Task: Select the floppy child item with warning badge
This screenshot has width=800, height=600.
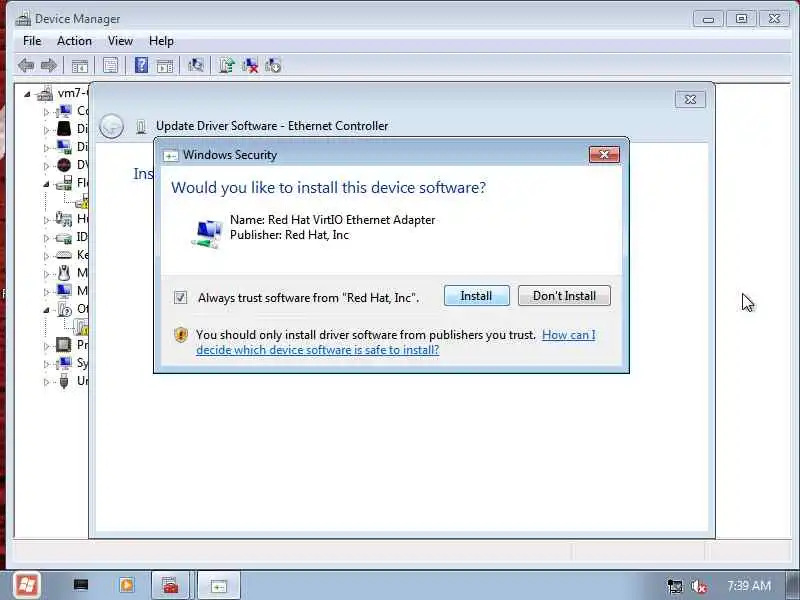Action: point(82,201)
